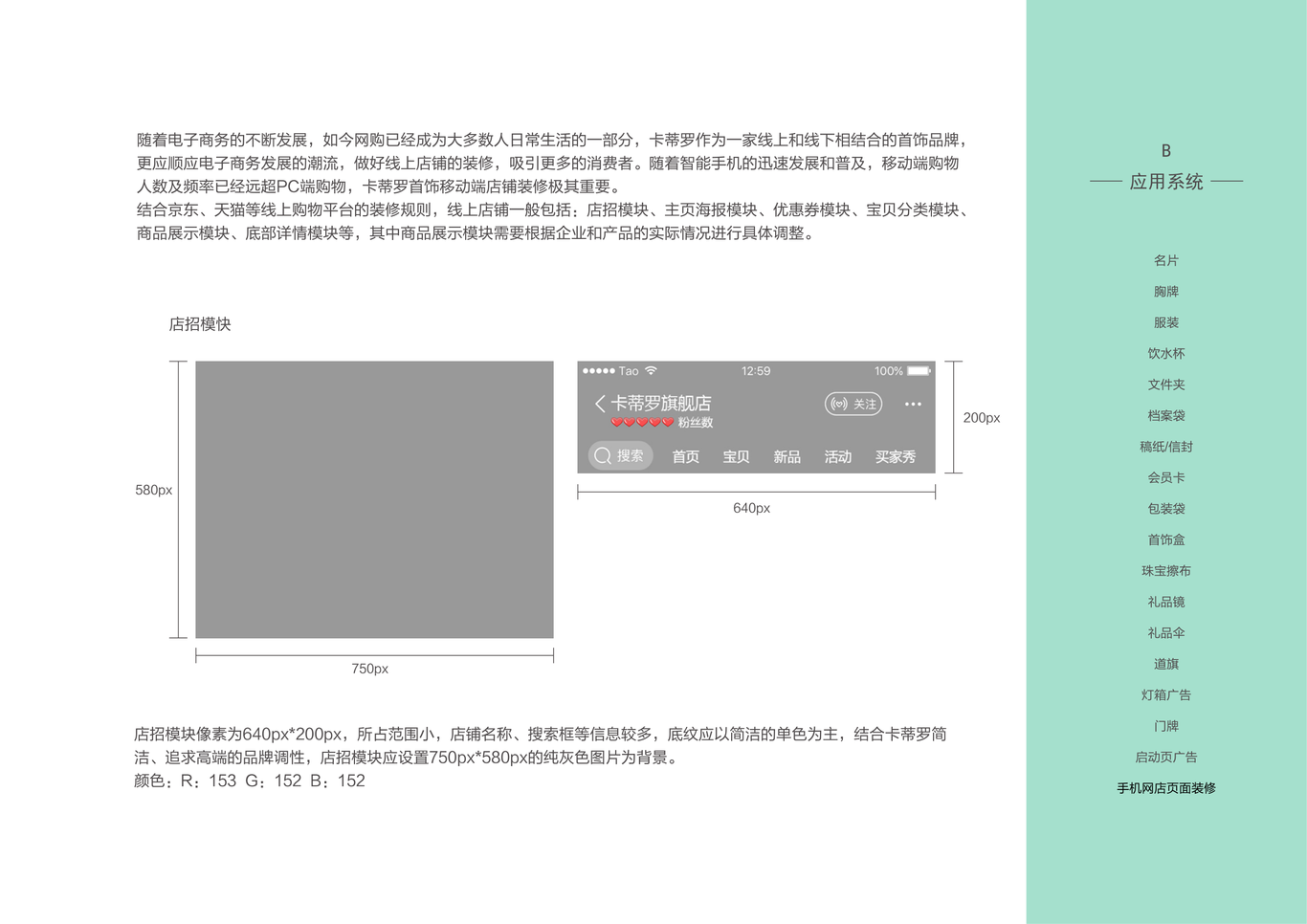Go to 珠宝擦布 in the sidebar

click(1166, 571)
